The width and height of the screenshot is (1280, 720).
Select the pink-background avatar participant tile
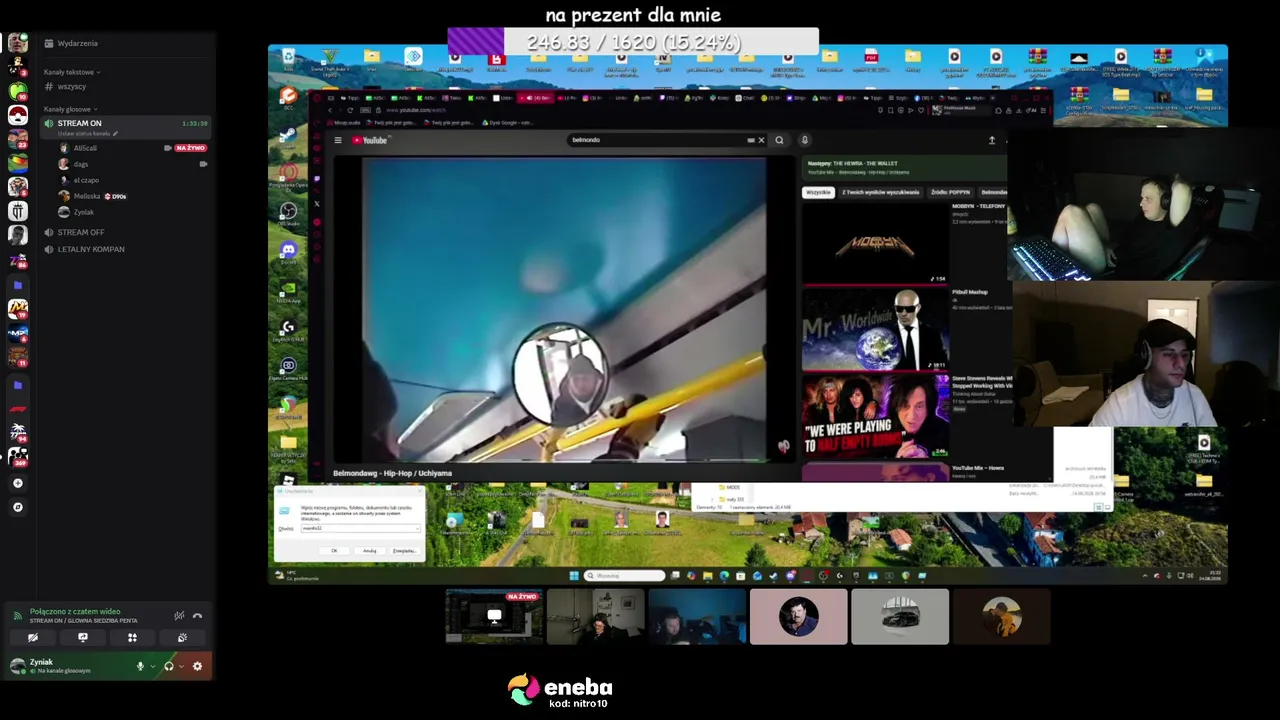click(798, 616)
